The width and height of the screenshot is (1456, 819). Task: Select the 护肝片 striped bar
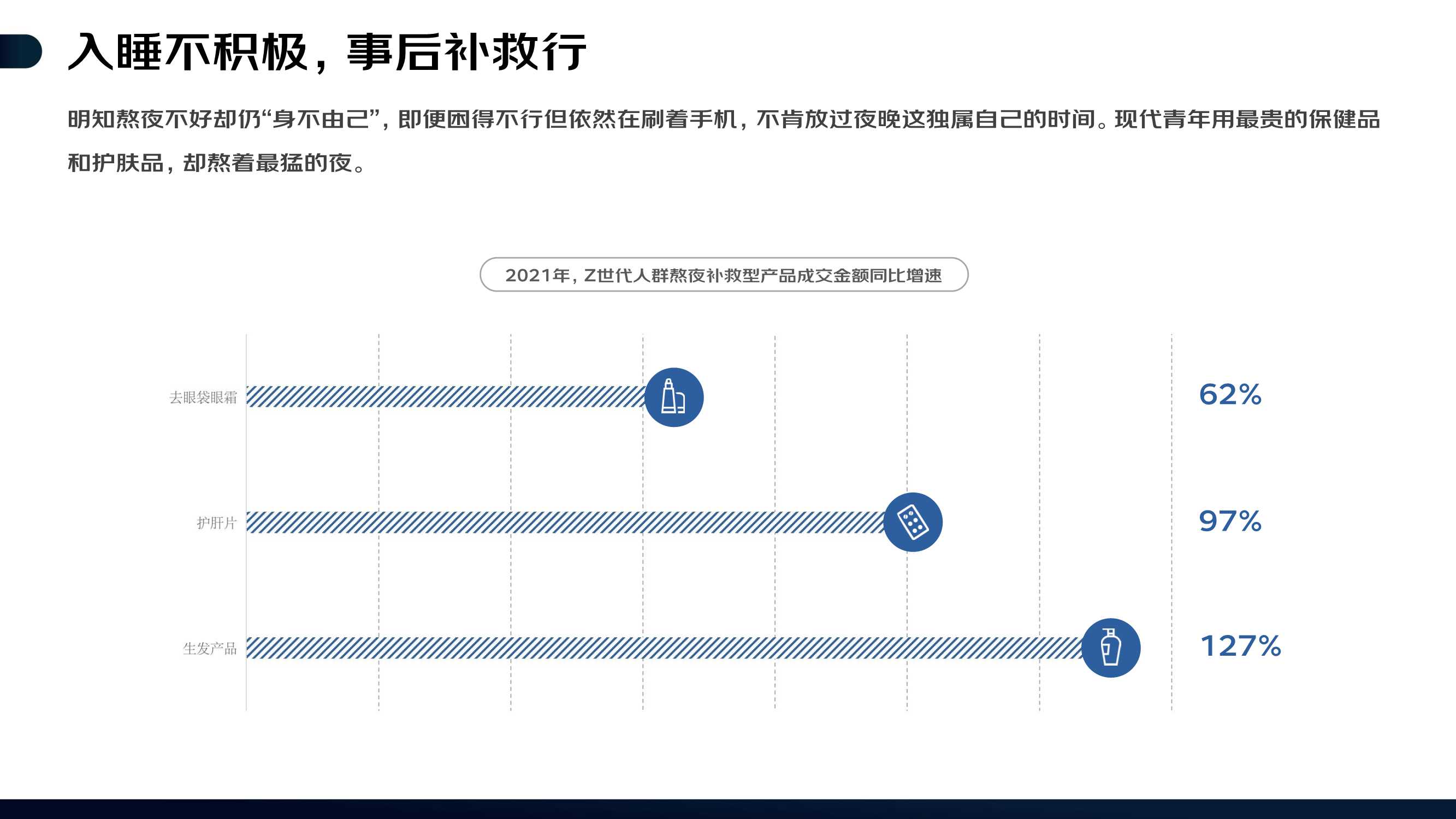click(566, 523)
